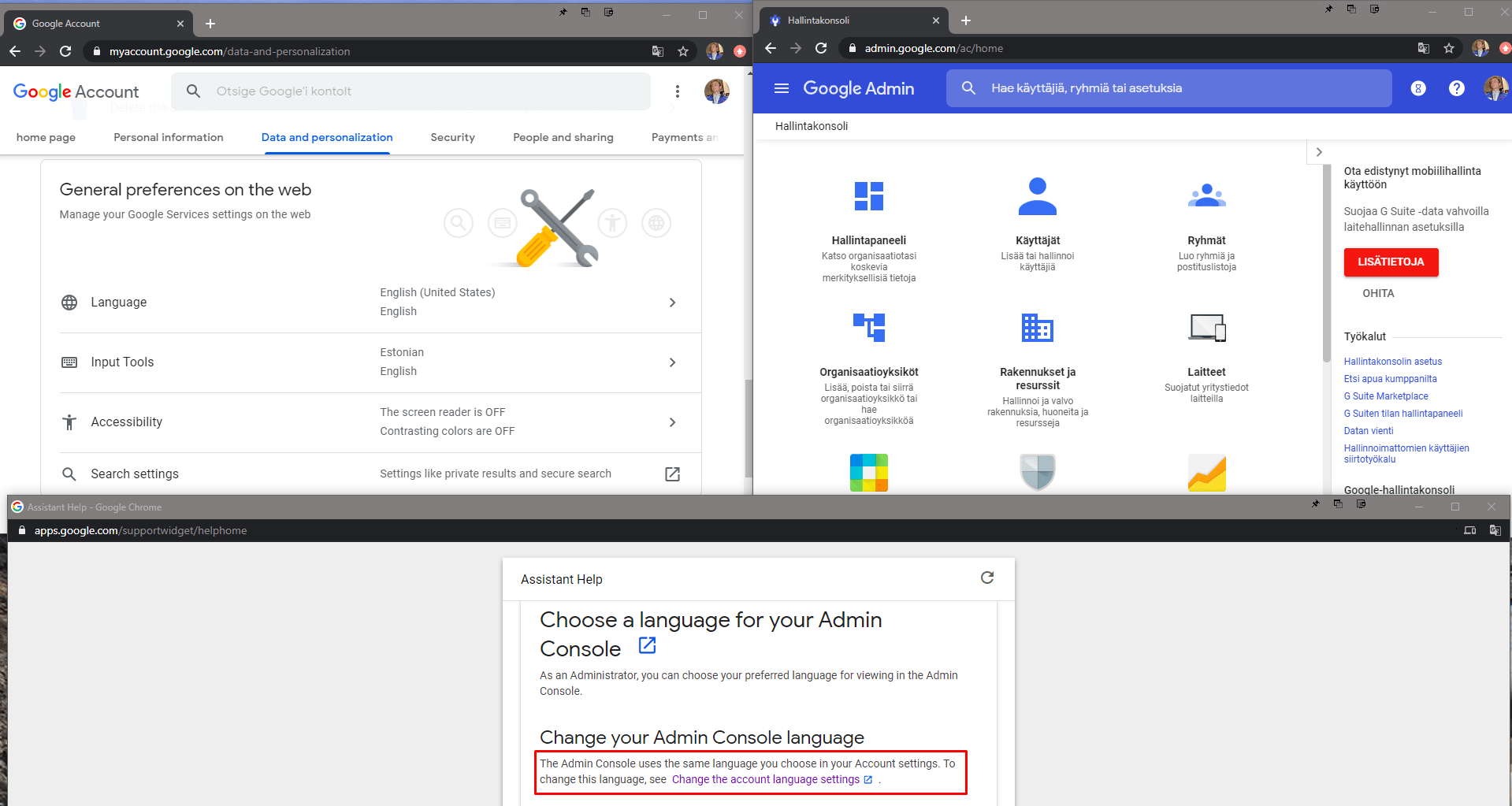Screen dimensions: 1512x806
Task: Switch to the Security tab
Action: pos(452,137)
